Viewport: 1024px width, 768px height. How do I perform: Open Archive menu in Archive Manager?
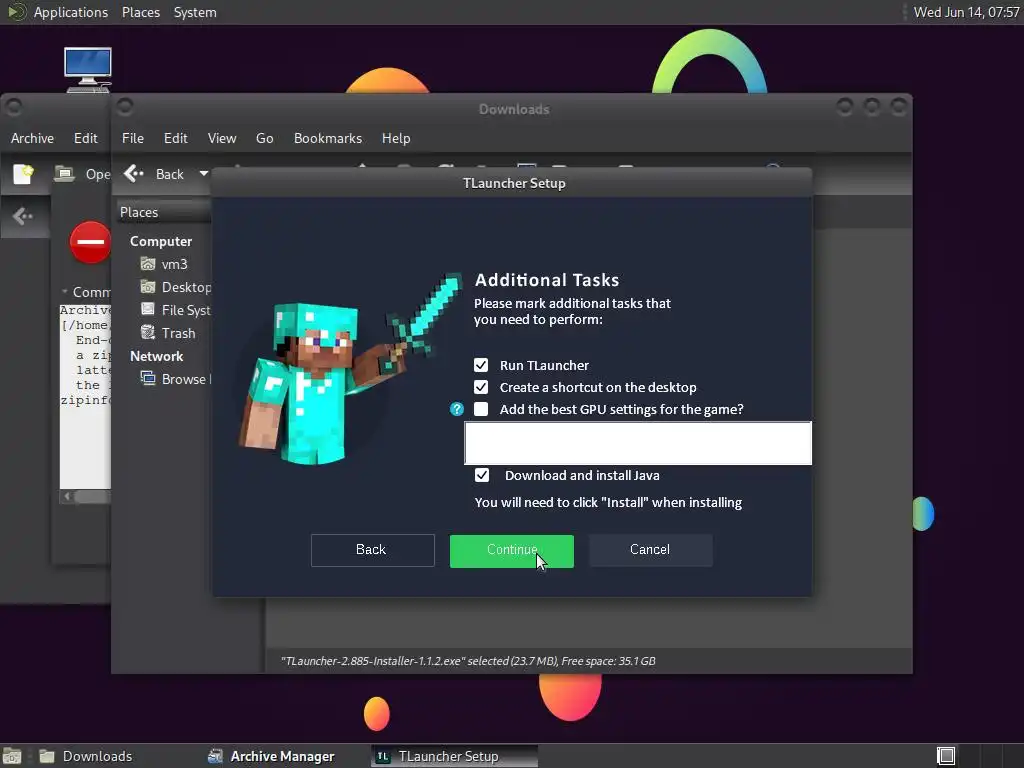pos(32,138)
